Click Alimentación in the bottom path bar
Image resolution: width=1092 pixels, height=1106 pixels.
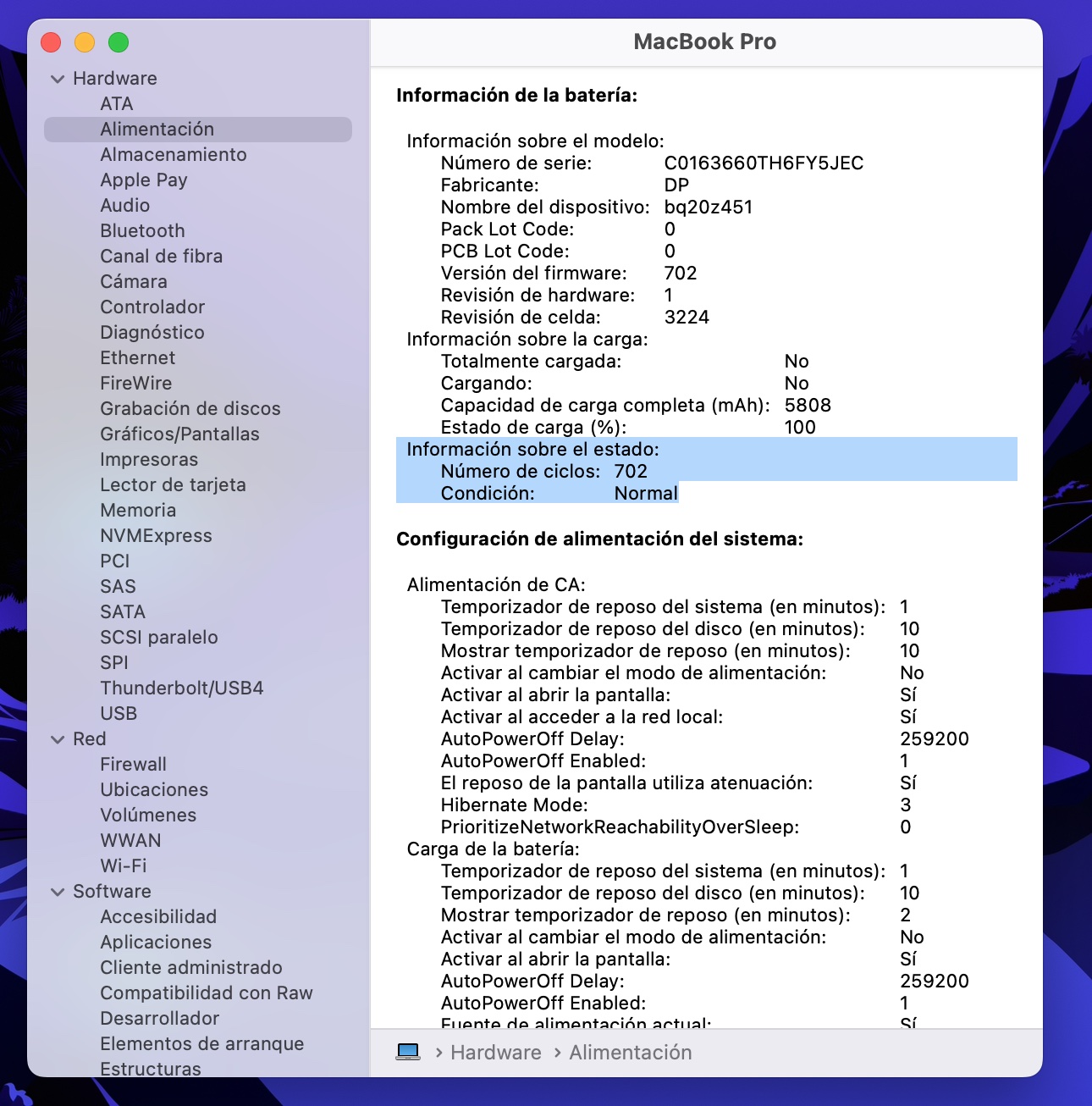point(631,1052)
